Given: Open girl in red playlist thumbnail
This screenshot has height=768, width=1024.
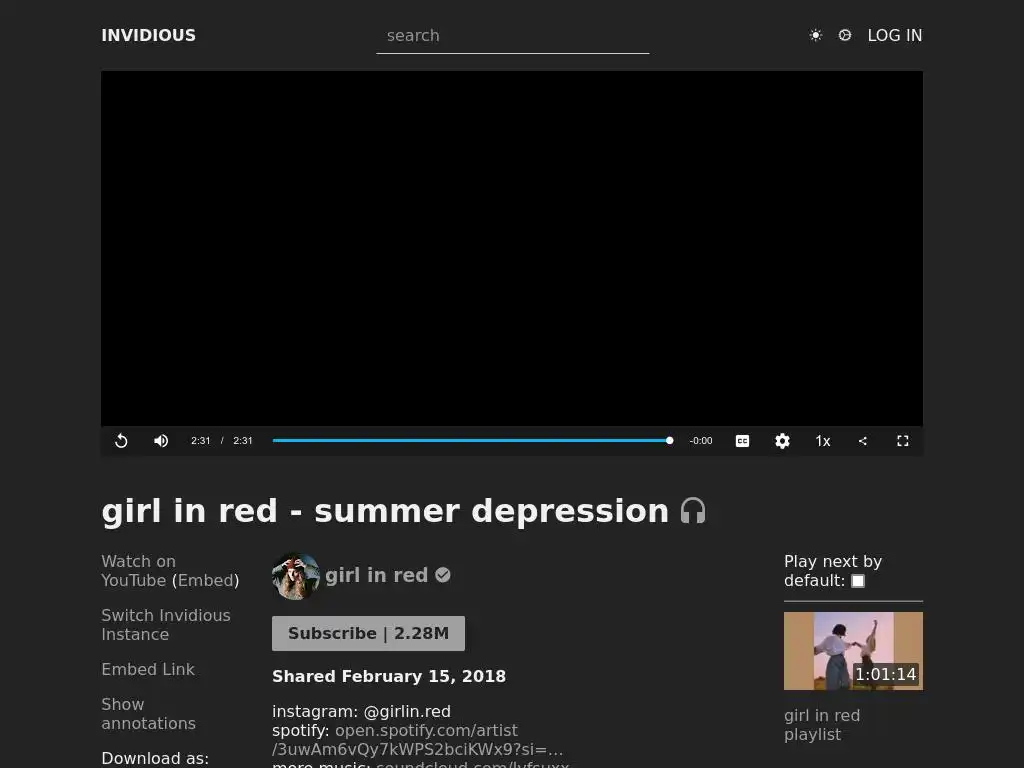Looking at the screenshot, I should 853,651.
